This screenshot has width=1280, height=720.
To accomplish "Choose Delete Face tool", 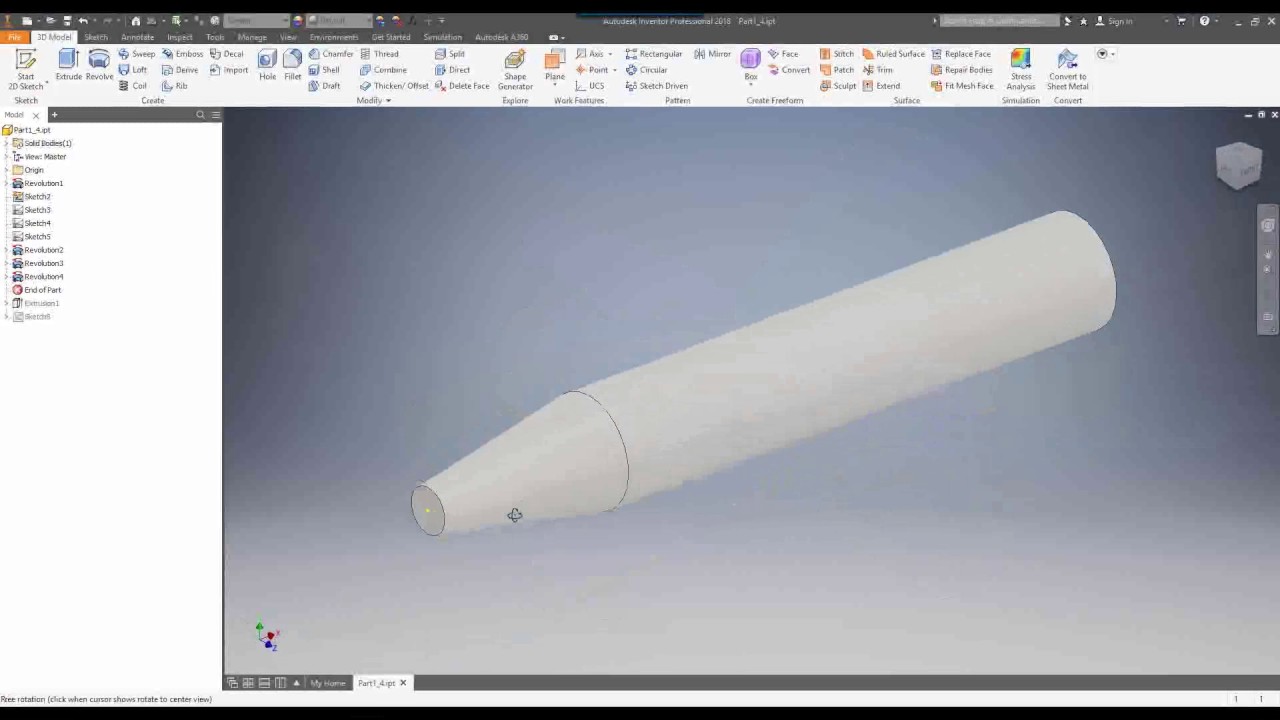I will pyautogui.click(x=462, y=86).
